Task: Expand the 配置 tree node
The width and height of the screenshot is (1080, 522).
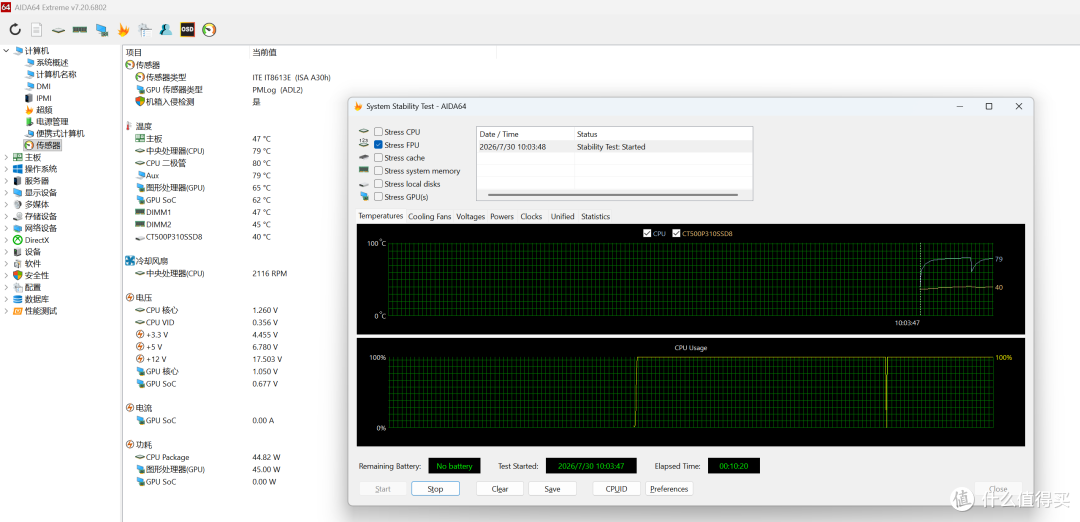Action: pos(6,287)
